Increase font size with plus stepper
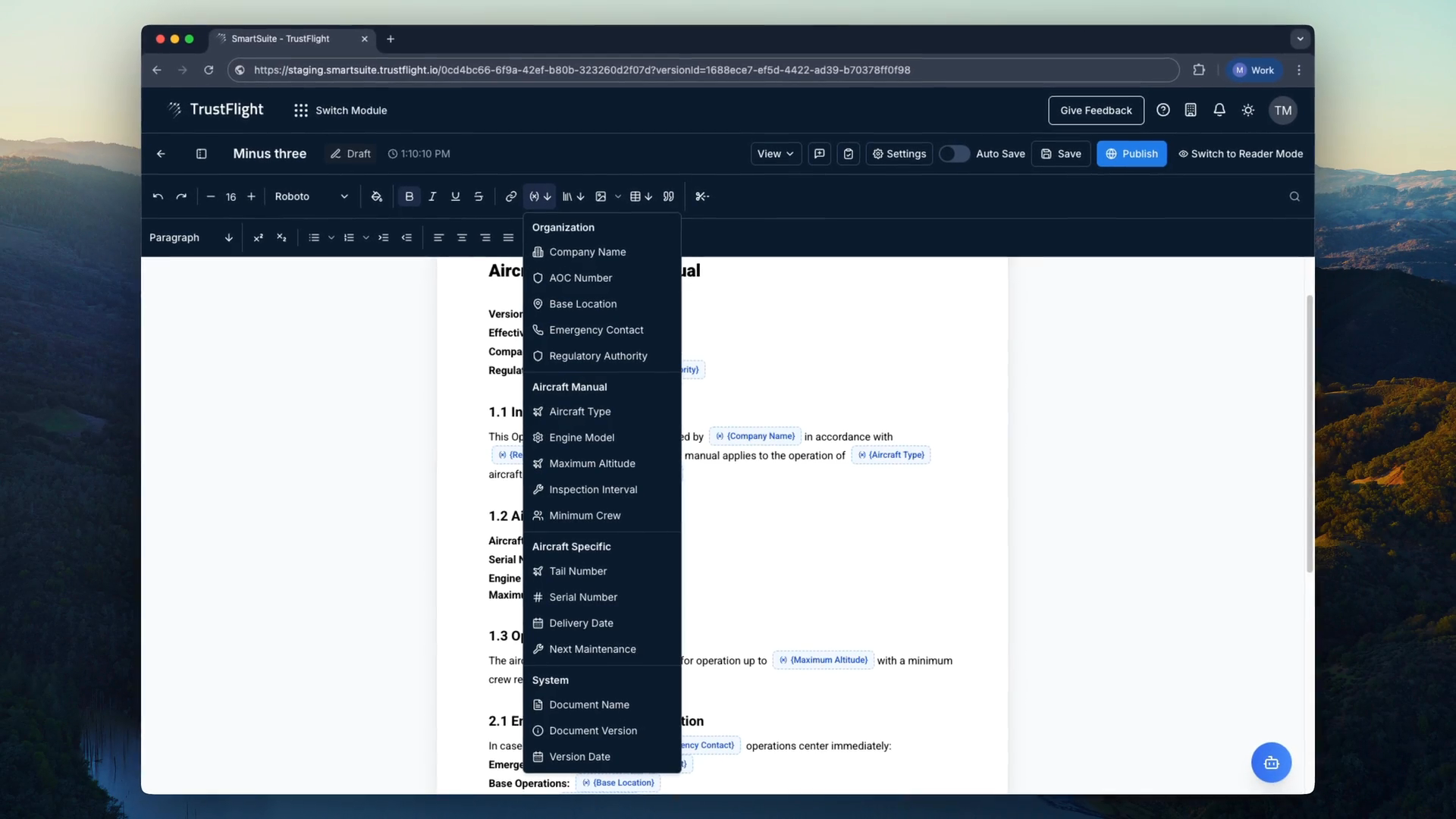 251,196
